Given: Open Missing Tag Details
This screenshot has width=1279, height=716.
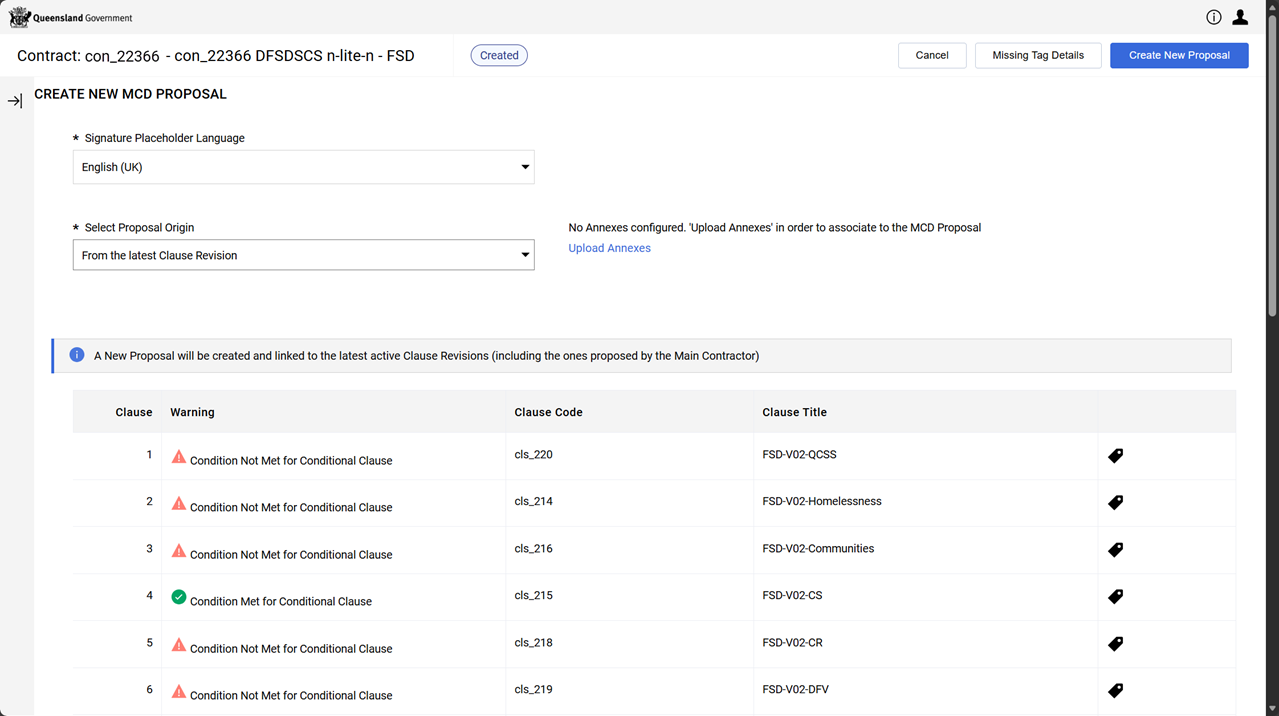Looking at the screenshot, I should tap(1037, 55).
